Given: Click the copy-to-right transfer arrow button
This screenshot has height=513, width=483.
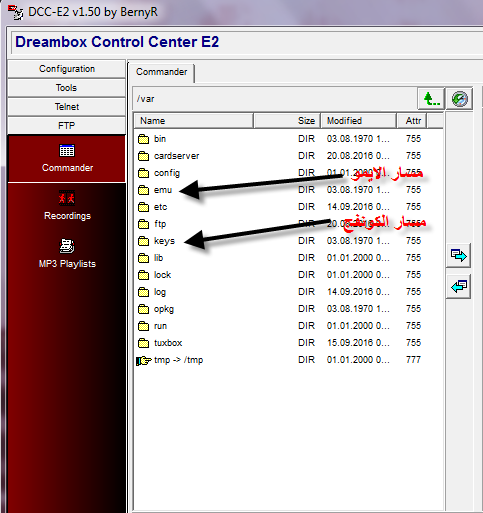Looking at the screenshot, I should [458, 255].
